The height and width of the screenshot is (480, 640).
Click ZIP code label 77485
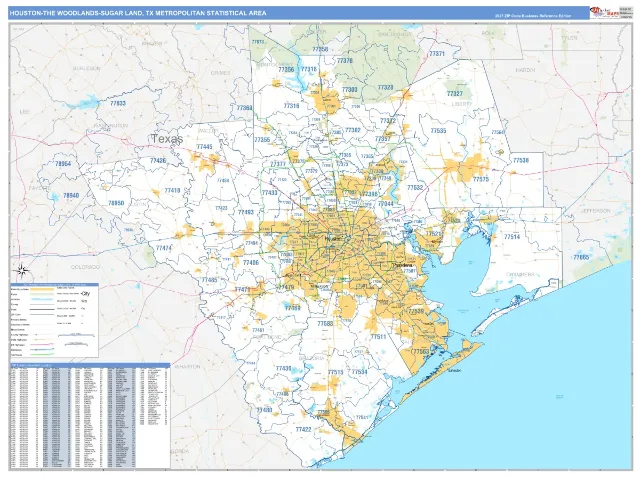(x=209, y=280)
